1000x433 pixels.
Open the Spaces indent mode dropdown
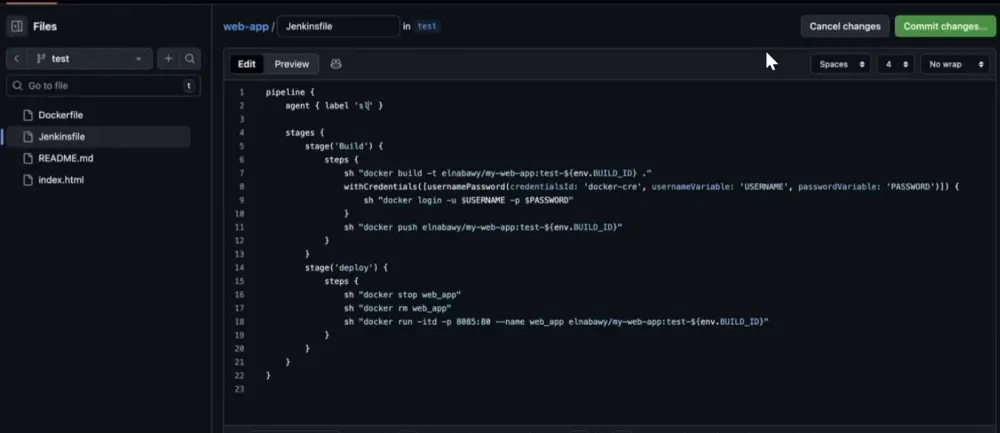pyautogui.click(x=841, y=64)
